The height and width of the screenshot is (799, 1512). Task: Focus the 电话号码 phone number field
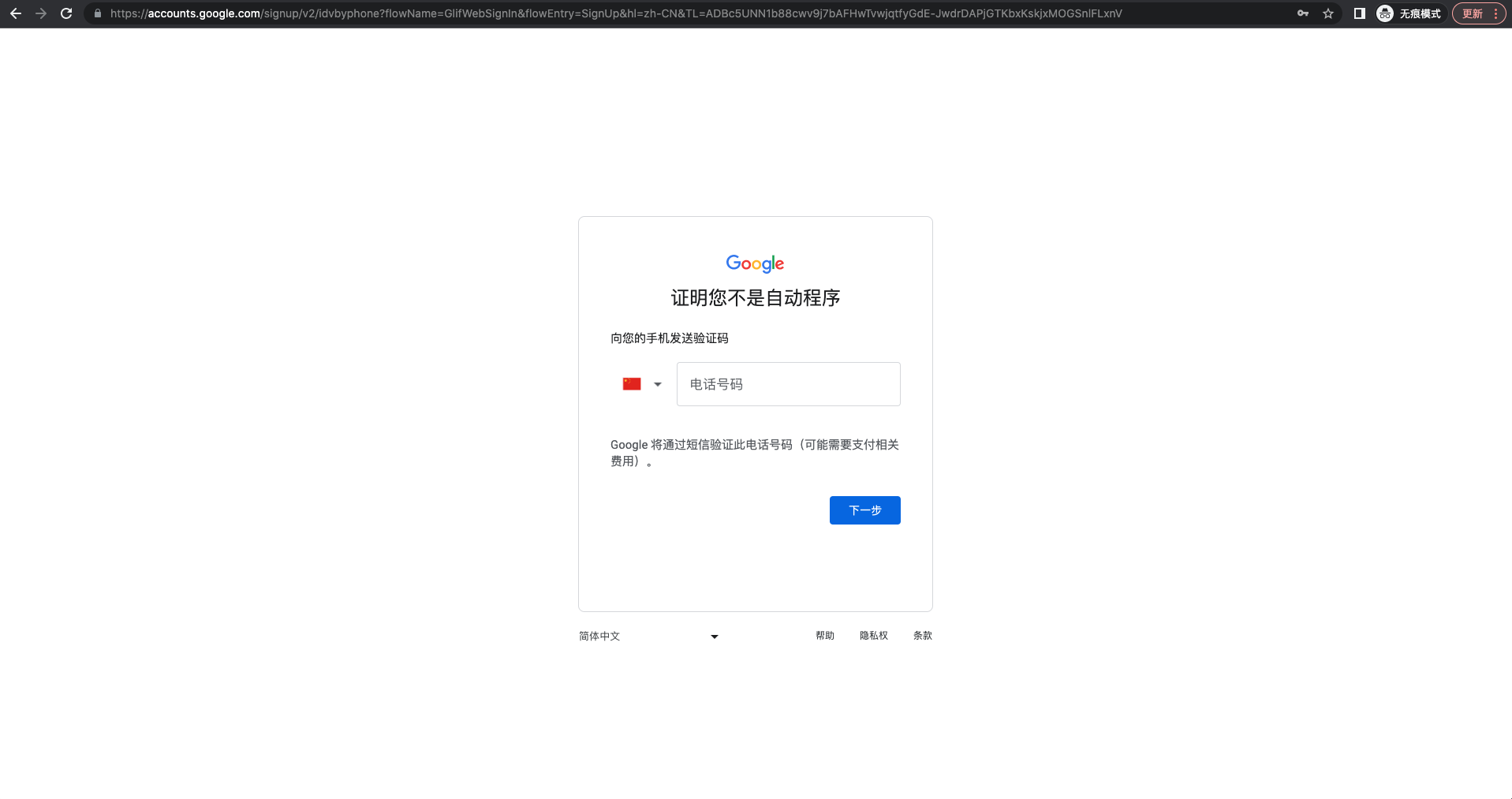click(x=788, y=384)
